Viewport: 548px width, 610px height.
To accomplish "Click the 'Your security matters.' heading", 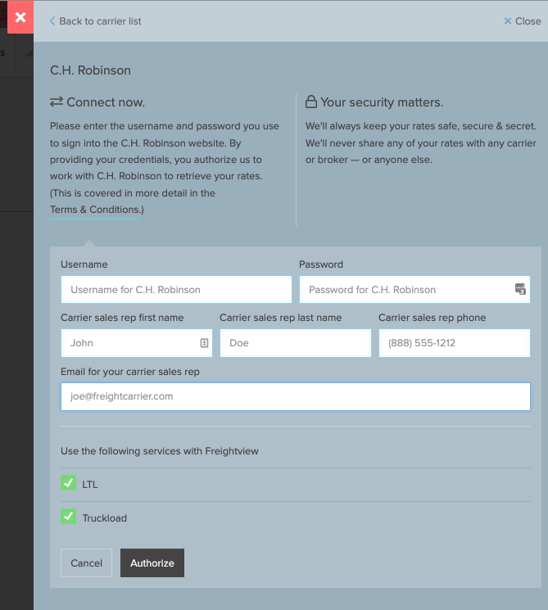I will [374, 102].
